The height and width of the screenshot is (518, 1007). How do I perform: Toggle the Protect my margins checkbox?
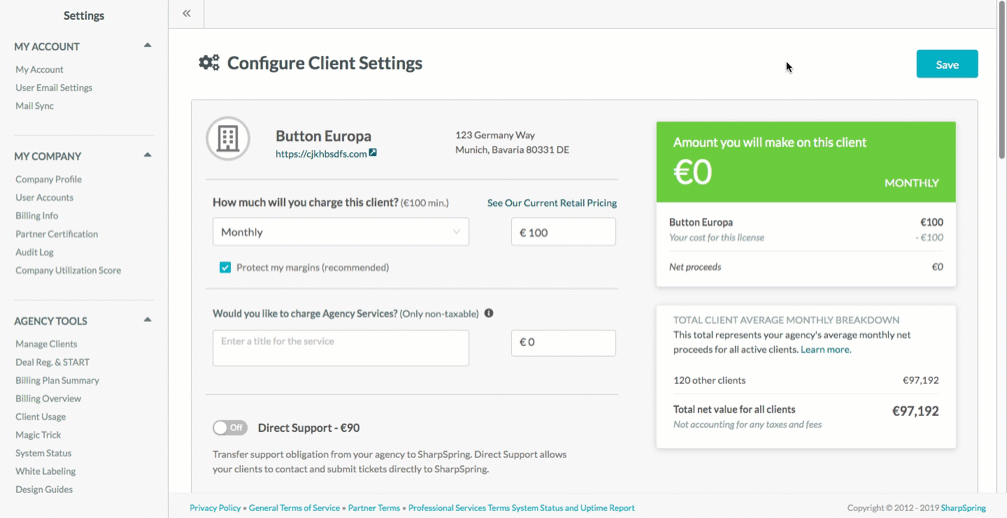point(225,268)
